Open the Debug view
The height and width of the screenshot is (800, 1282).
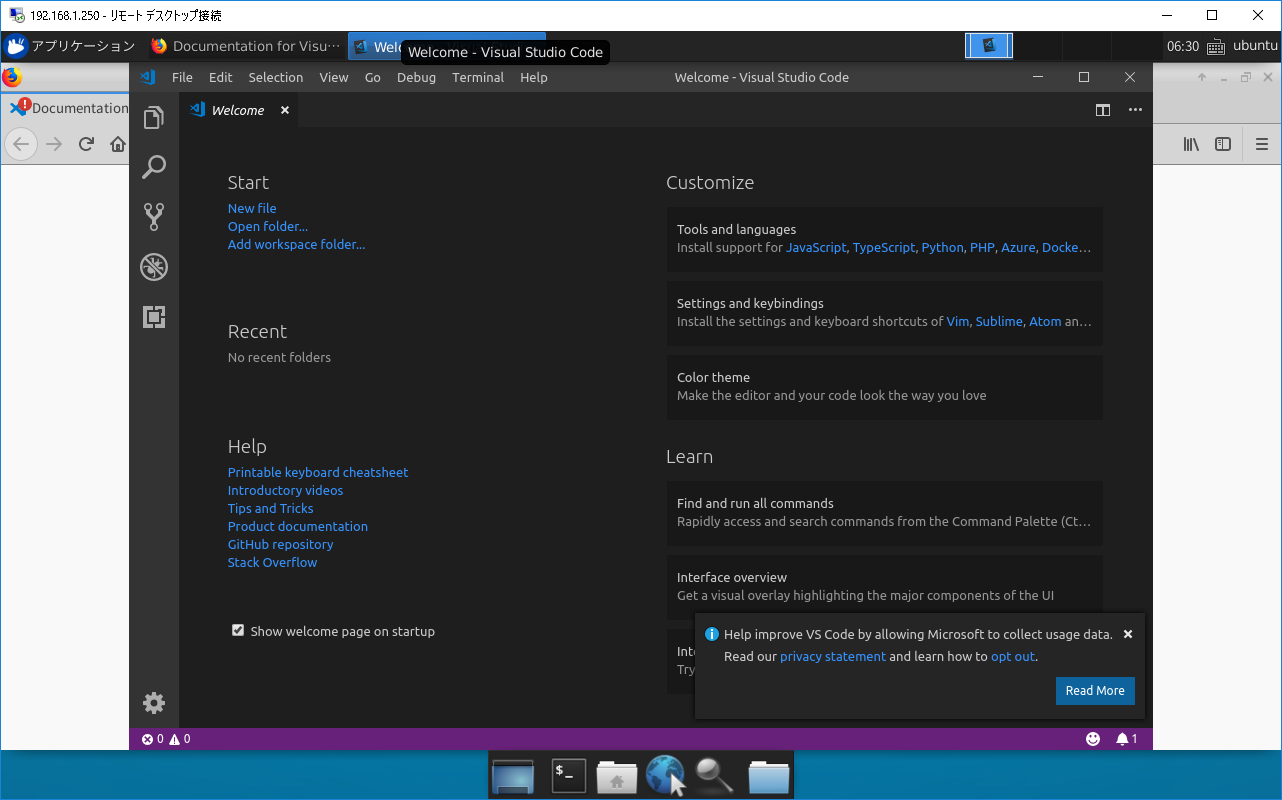coord(154,267)
